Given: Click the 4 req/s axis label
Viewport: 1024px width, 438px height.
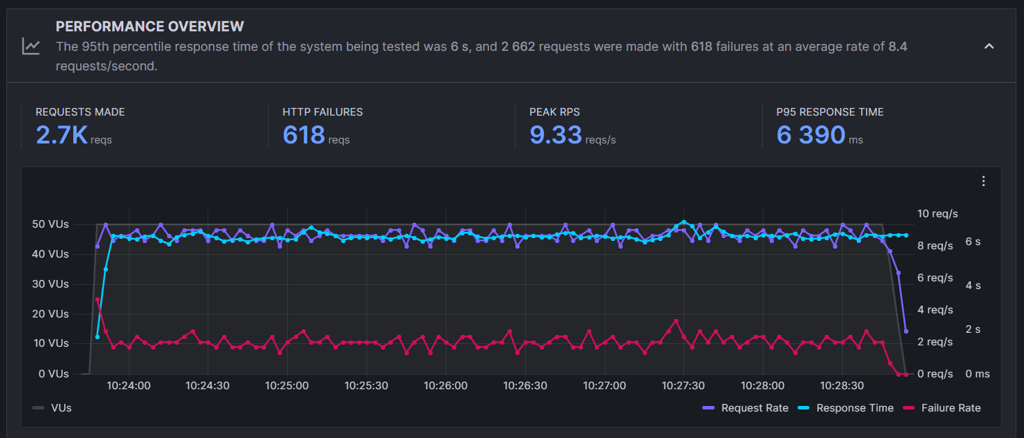Looking at the screenshot, I should point(935,310).
